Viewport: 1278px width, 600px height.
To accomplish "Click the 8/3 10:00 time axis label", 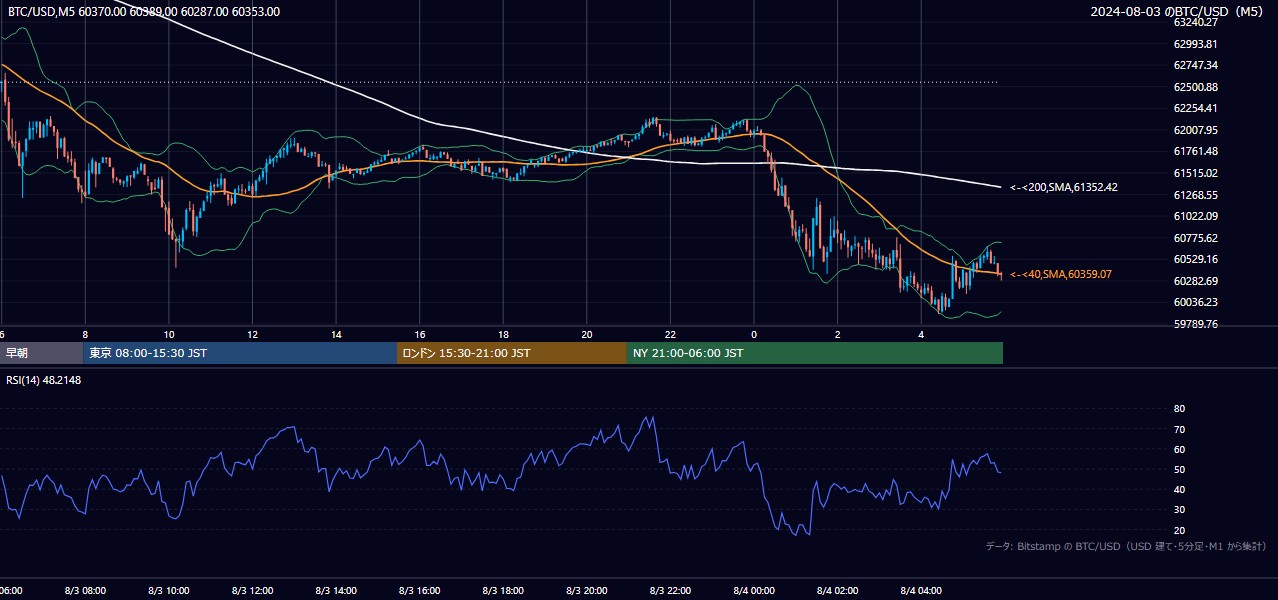I will (169, 591).
